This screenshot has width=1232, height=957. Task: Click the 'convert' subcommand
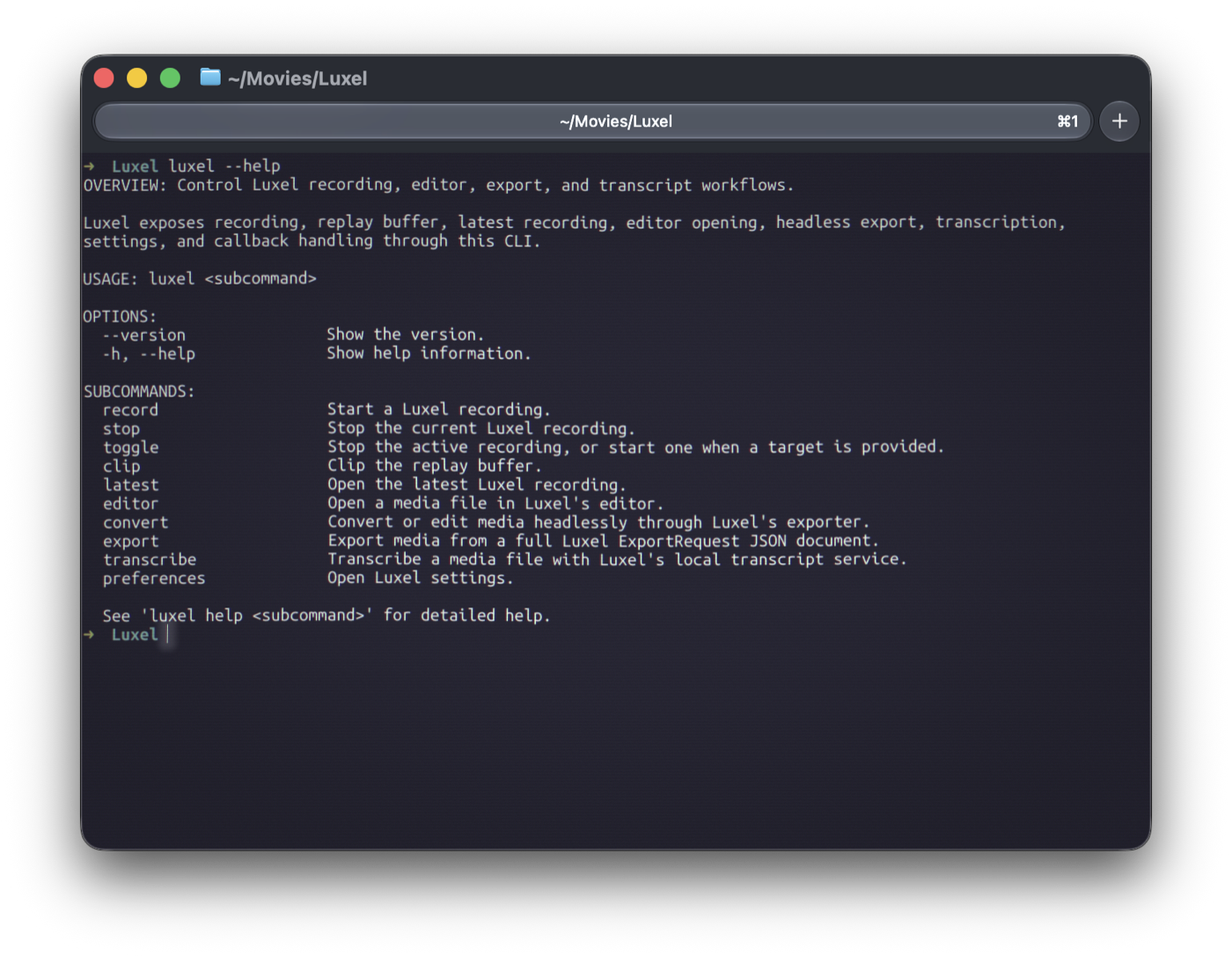click(x=136, y=522)
